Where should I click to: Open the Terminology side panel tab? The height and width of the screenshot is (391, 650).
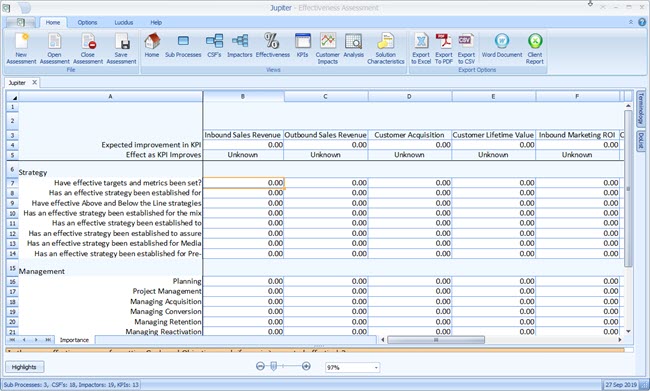click(x=640, y=109)
